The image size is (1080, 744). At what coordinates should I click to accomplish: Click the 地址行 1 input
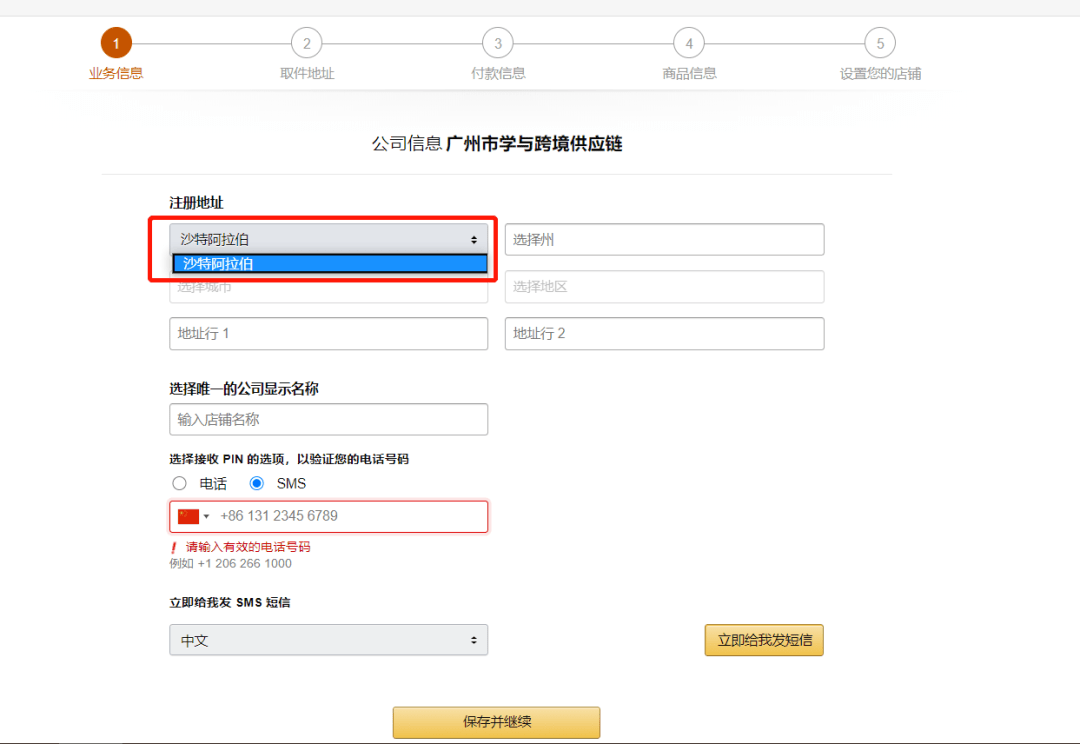pos(329,333)
